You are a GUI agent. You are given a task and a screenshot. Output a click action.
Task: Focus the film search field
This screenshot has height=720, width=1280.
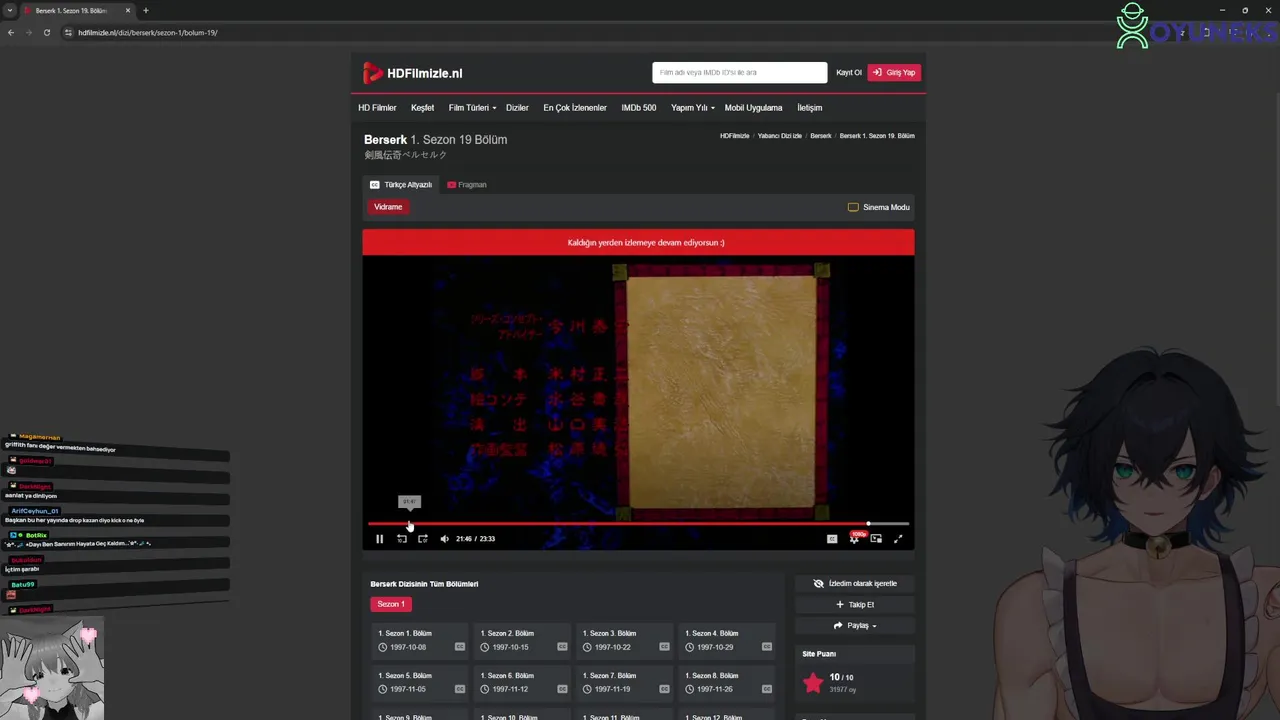point(739,72)
